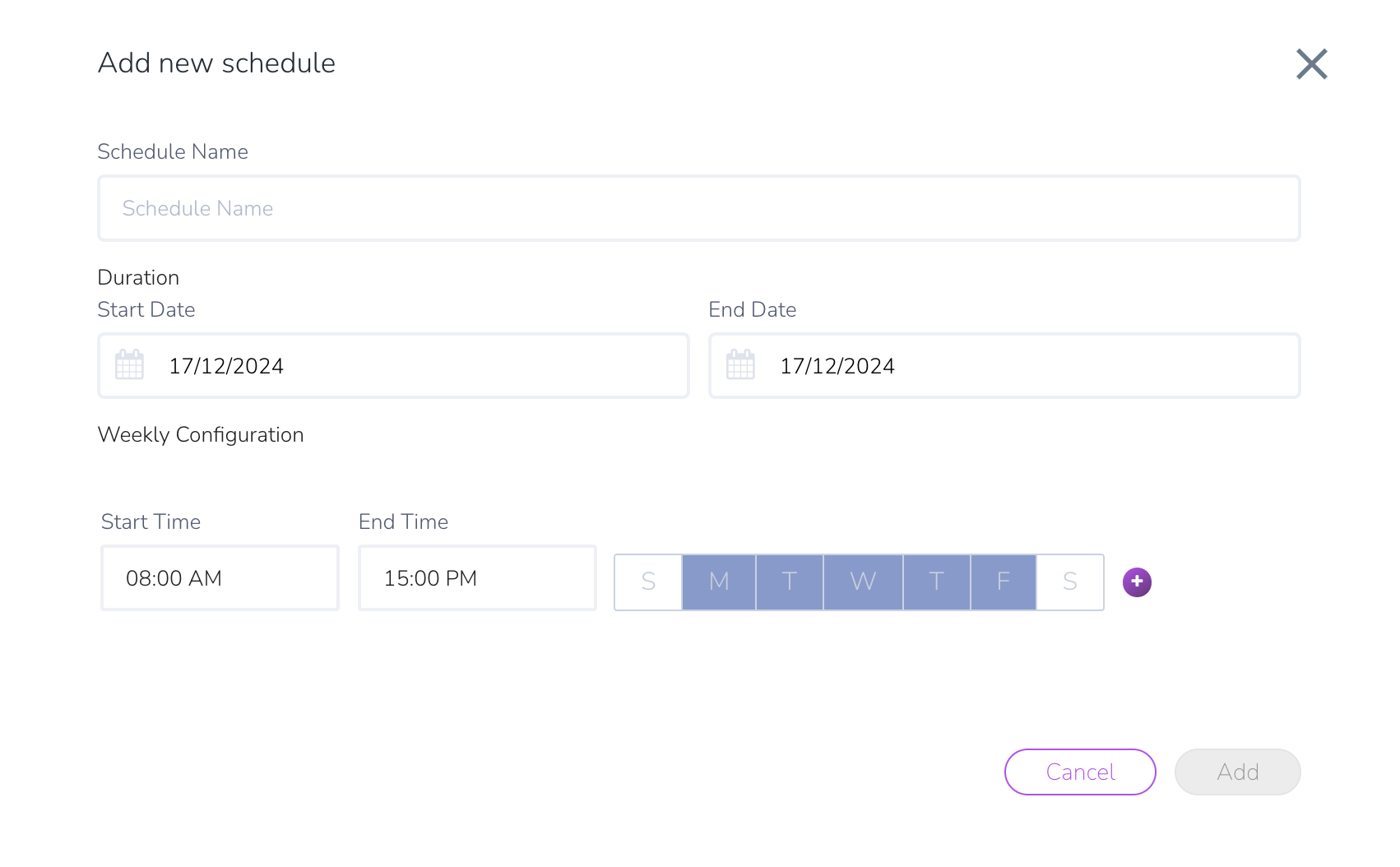Image resolution: width=1400 pixels, height=867 pixels.
Task: Open the Start Date picker field
Action: [x=393, y=366]
